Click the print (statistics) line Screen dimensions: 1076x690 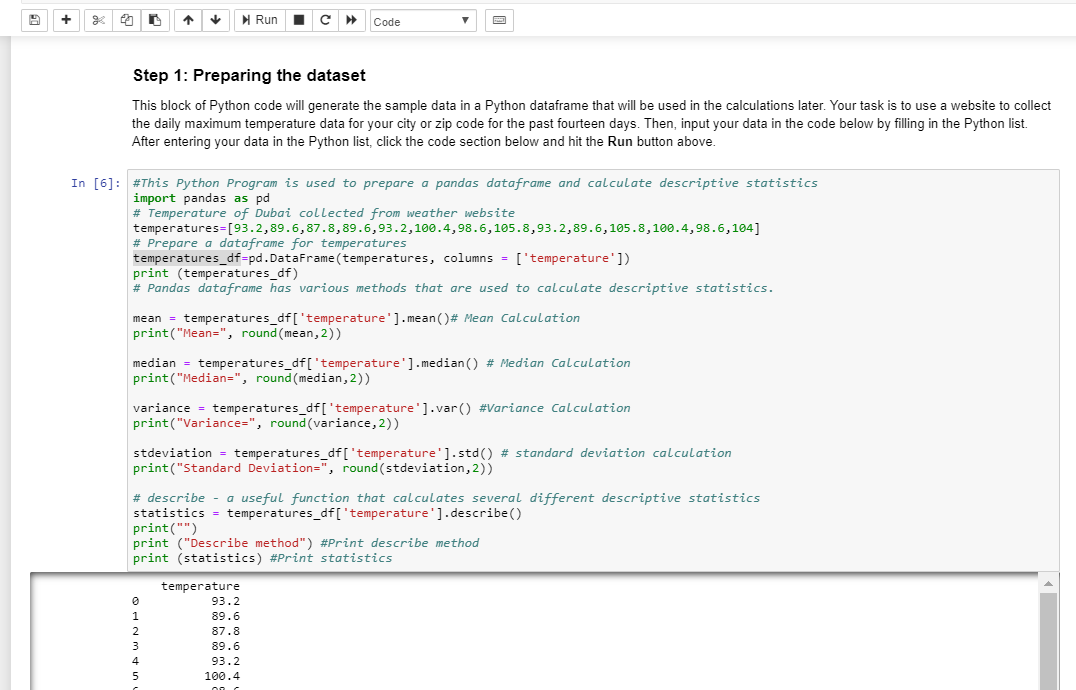tap(263, 558)
